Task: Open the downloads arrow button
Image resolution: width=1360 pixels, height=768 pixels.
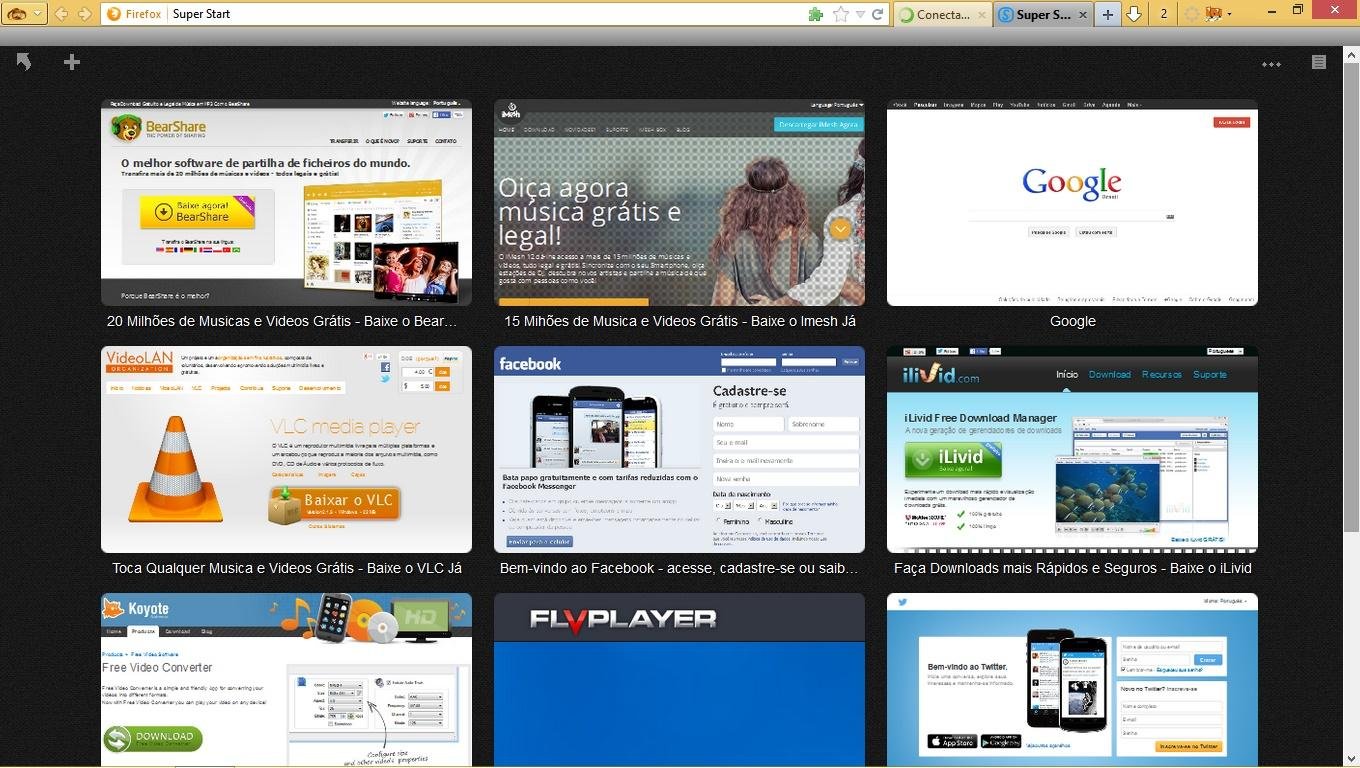Action: [x=1134, y=14]
